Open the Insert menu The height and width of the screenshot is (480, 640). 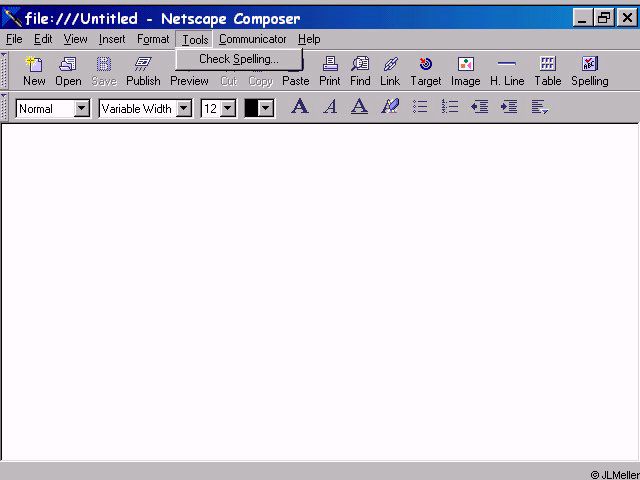coord(112,39)
